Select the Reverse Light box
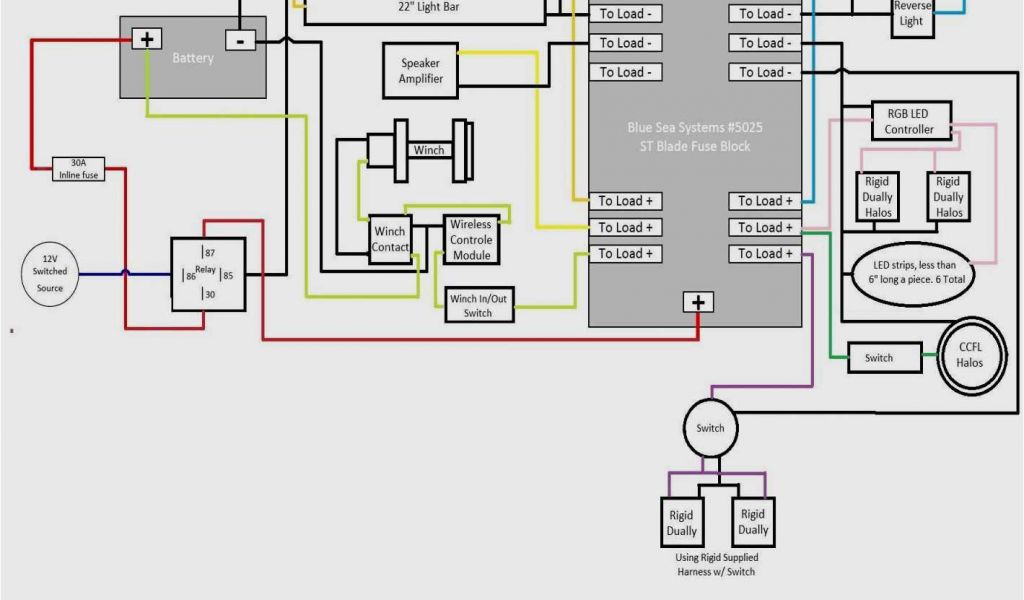The width and height of the screenshot is (1024, 600). point(911,15)
